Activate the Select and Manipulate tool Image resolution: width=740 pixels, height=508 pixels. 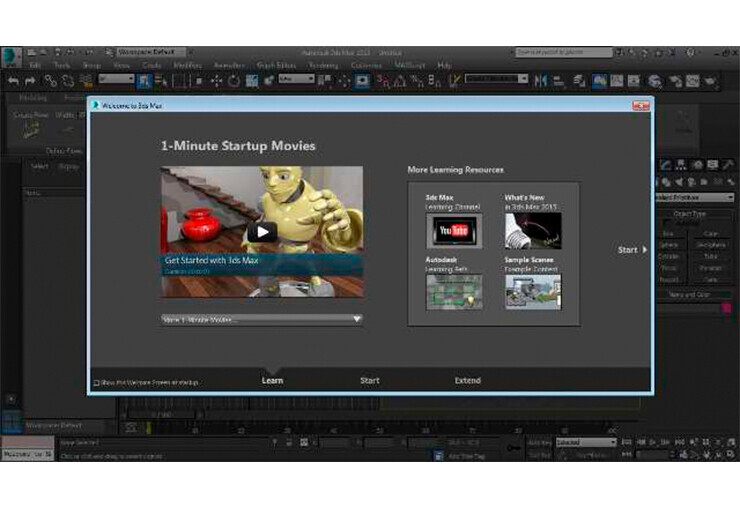[344, 81]
